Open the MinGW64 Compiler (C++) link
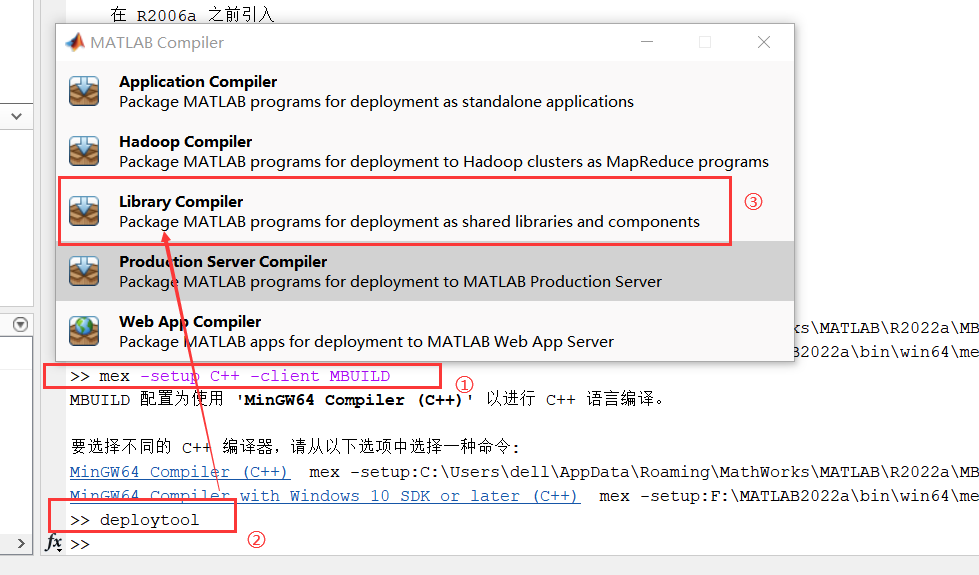The width and height of the screenshot is (979, 575). (x=179, y=472)
